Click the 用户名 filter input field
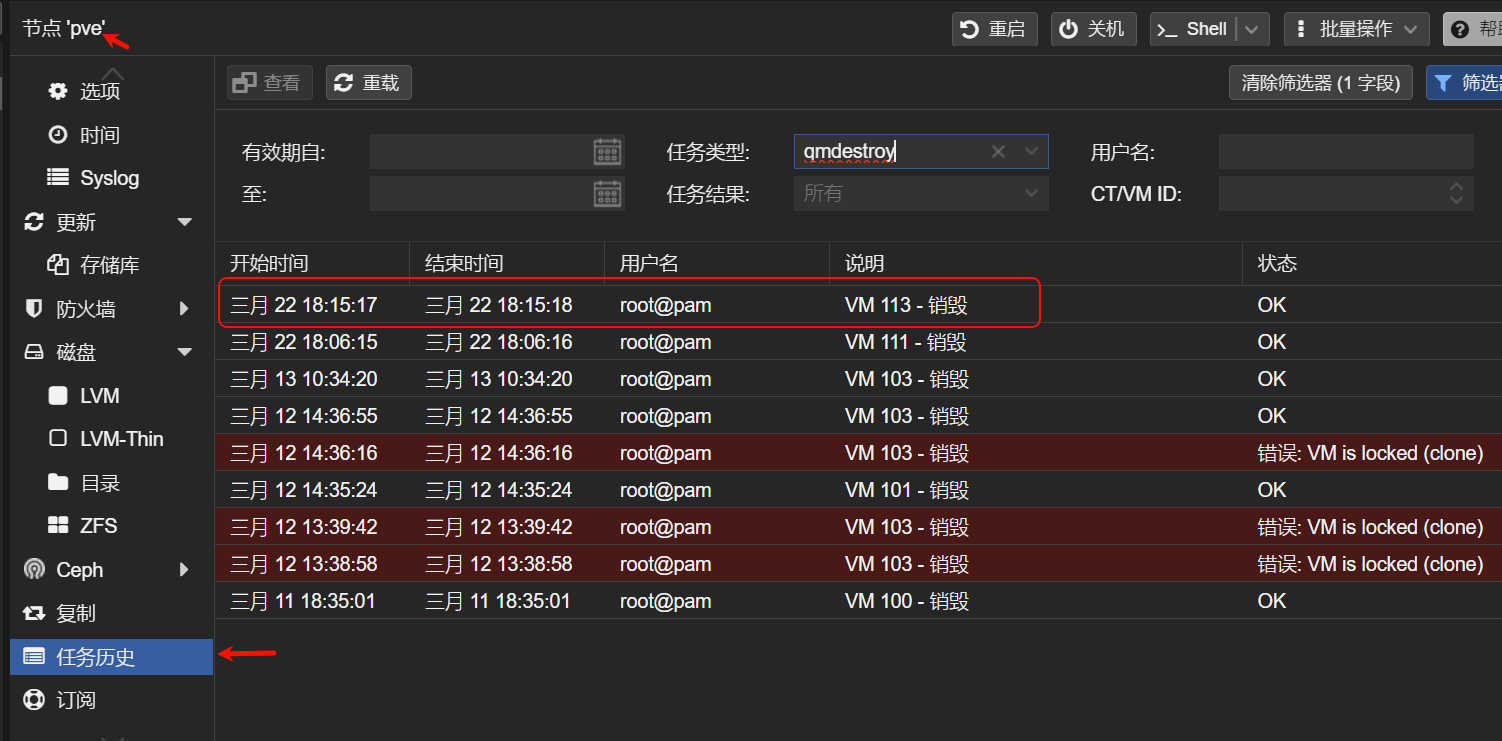1502x741 pixels. [1346, 152]
